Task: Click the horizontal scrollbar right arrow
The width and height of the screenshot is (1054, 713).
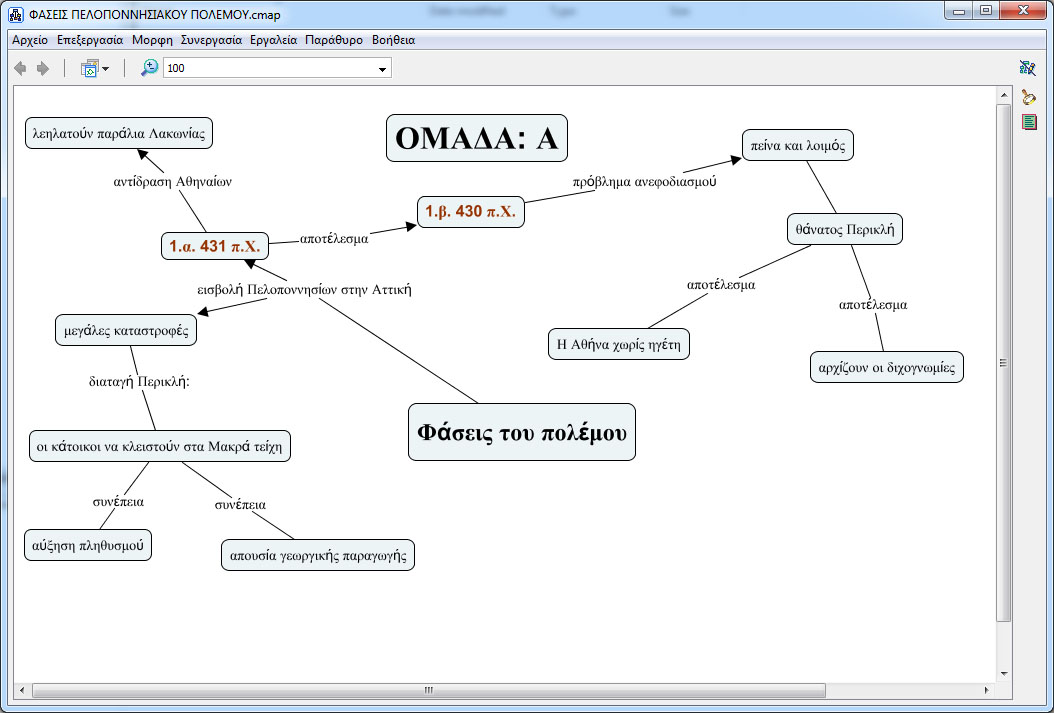Action: pos(988,690)
